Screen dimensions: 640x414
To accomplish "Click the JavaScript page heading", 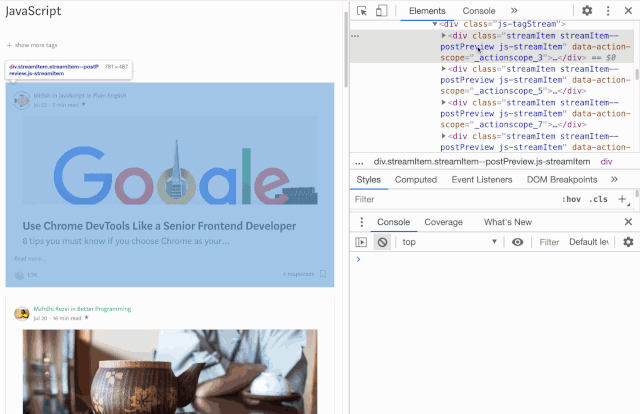I will tap(33, 11).
